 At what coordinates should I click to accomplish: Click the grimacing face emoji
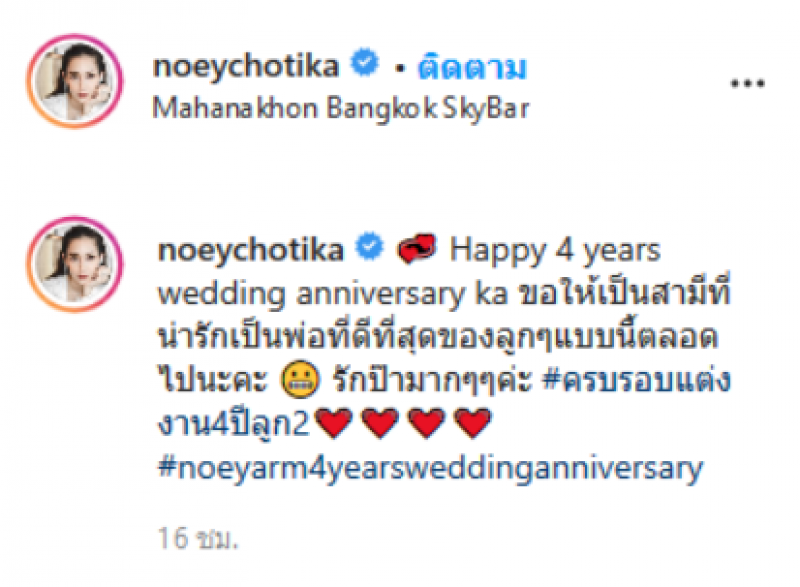pyautogui.click(x=301, y=380)
